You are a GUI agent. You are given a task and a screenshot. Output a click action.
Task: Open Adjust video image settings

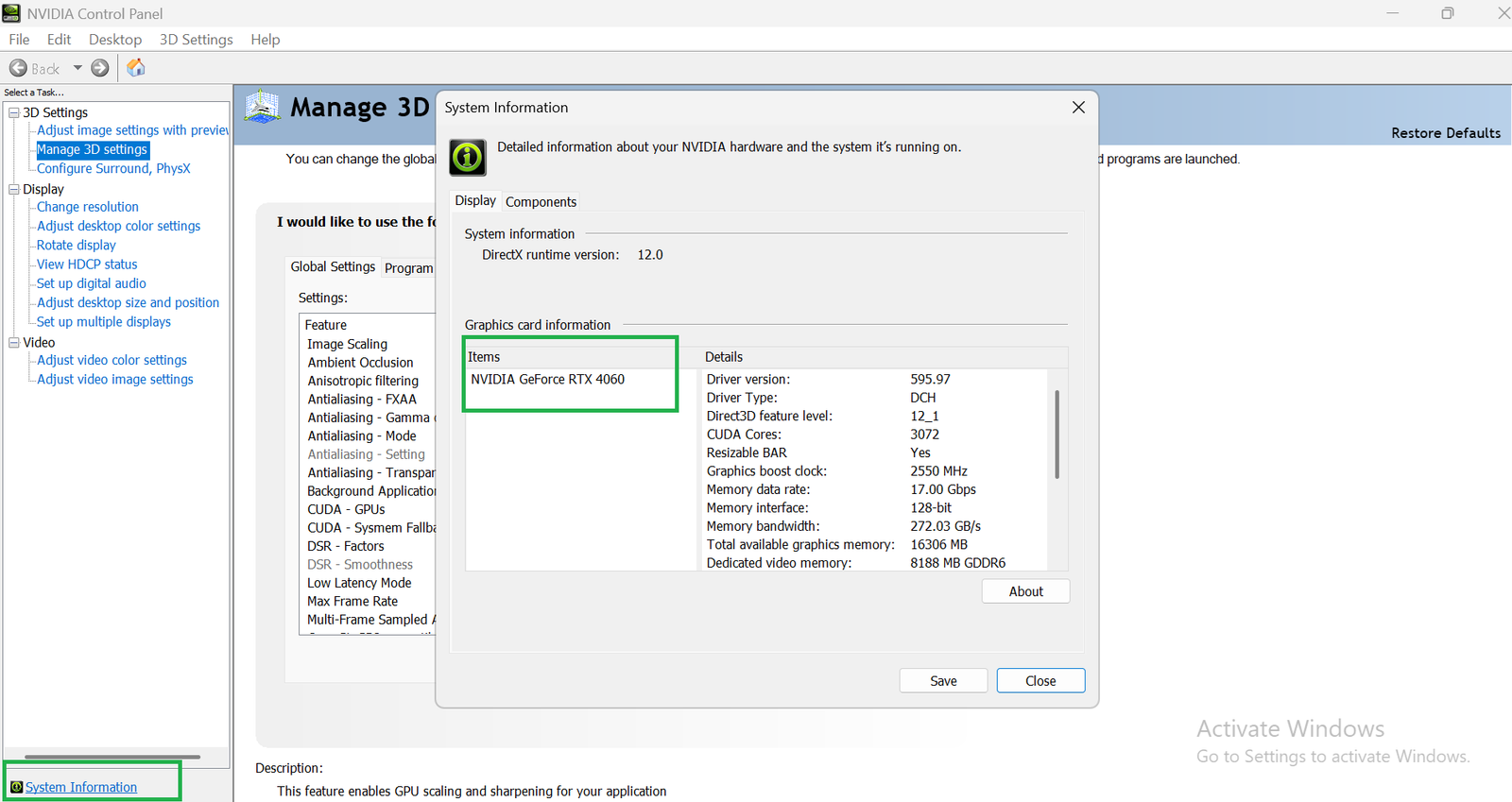(x=115, y=379)
